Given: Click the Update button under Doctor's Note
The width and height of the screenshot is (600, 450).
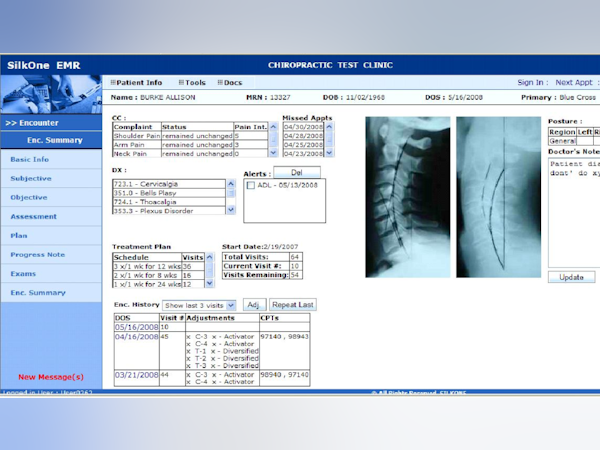Looking at the screenshot, I should pyautogui.click(x=571, y=277).
